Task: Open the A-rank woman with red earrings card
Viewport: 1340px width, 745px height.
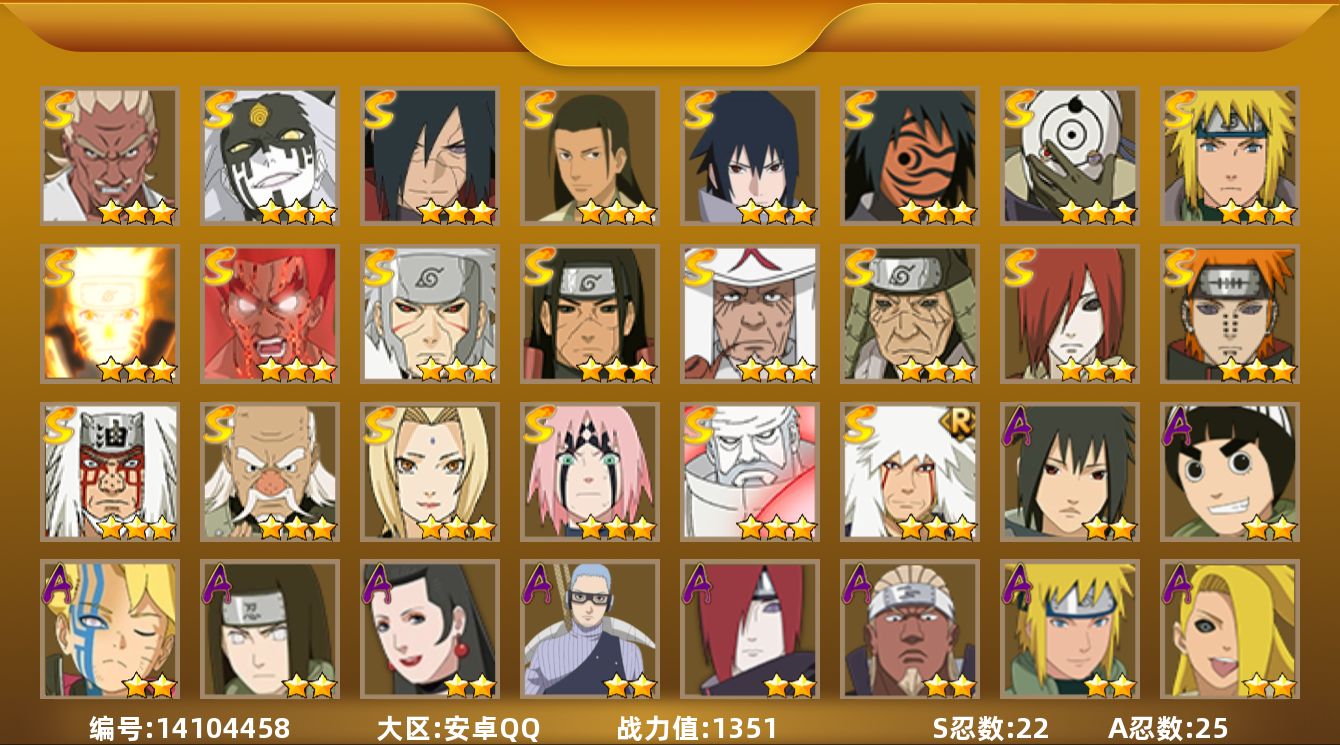Action: point(430,629)
